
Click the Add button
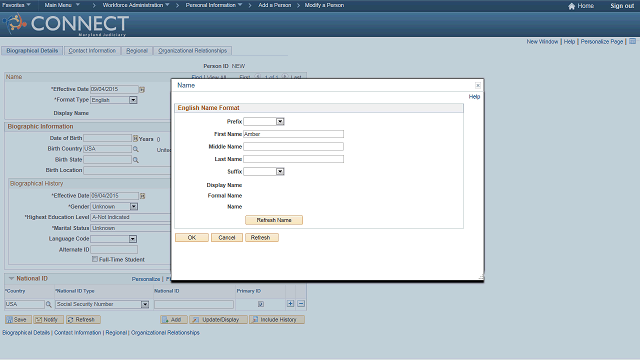point(174,320)
